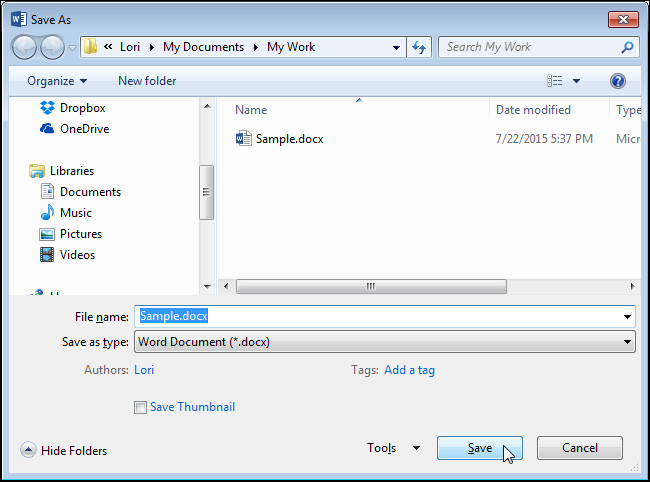Click navigation pane scroll down arrow
The width and height of the screenshot is (650, 482).
click(x=207, y=286)
